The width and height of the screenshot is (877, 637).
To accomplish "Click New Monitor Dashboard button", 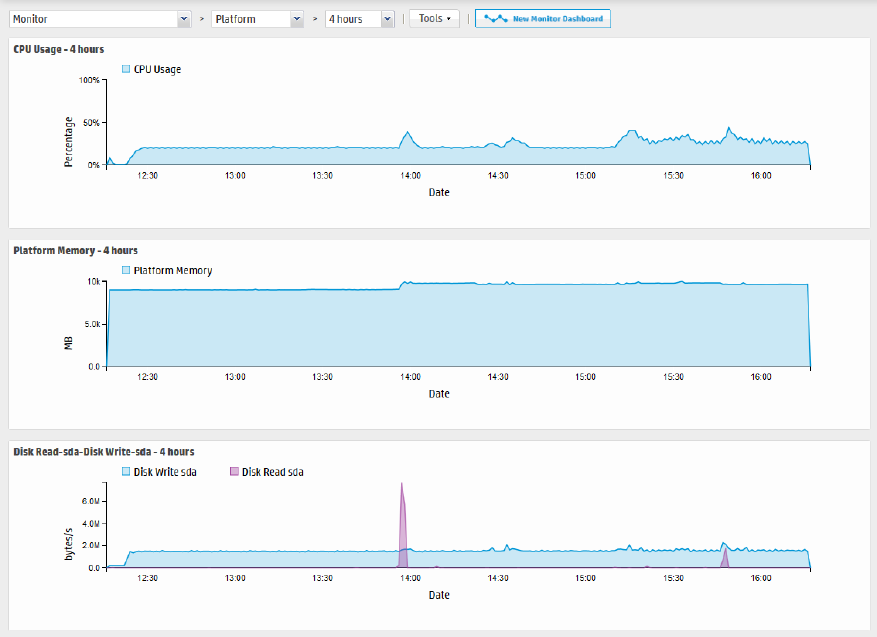I will click(x=543, y=18).
